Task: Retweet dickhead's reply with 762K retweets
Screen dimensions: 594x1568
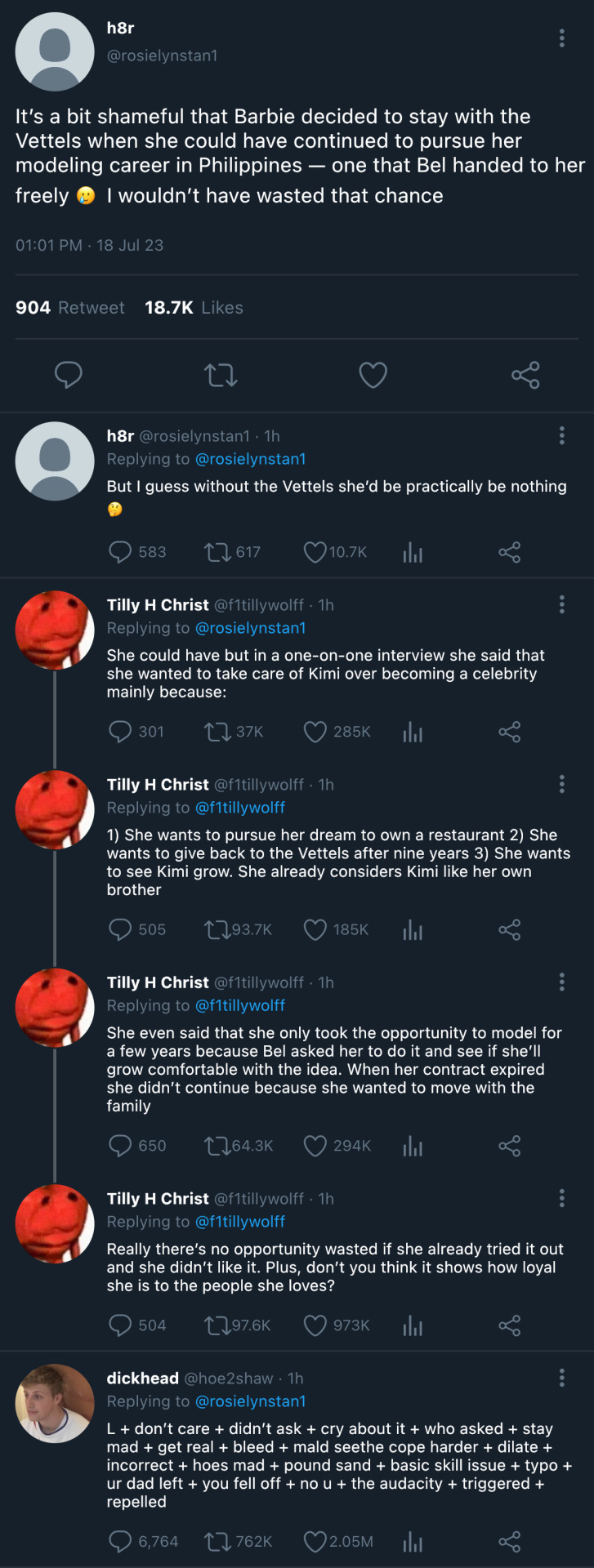Action: click(218, 1542)
